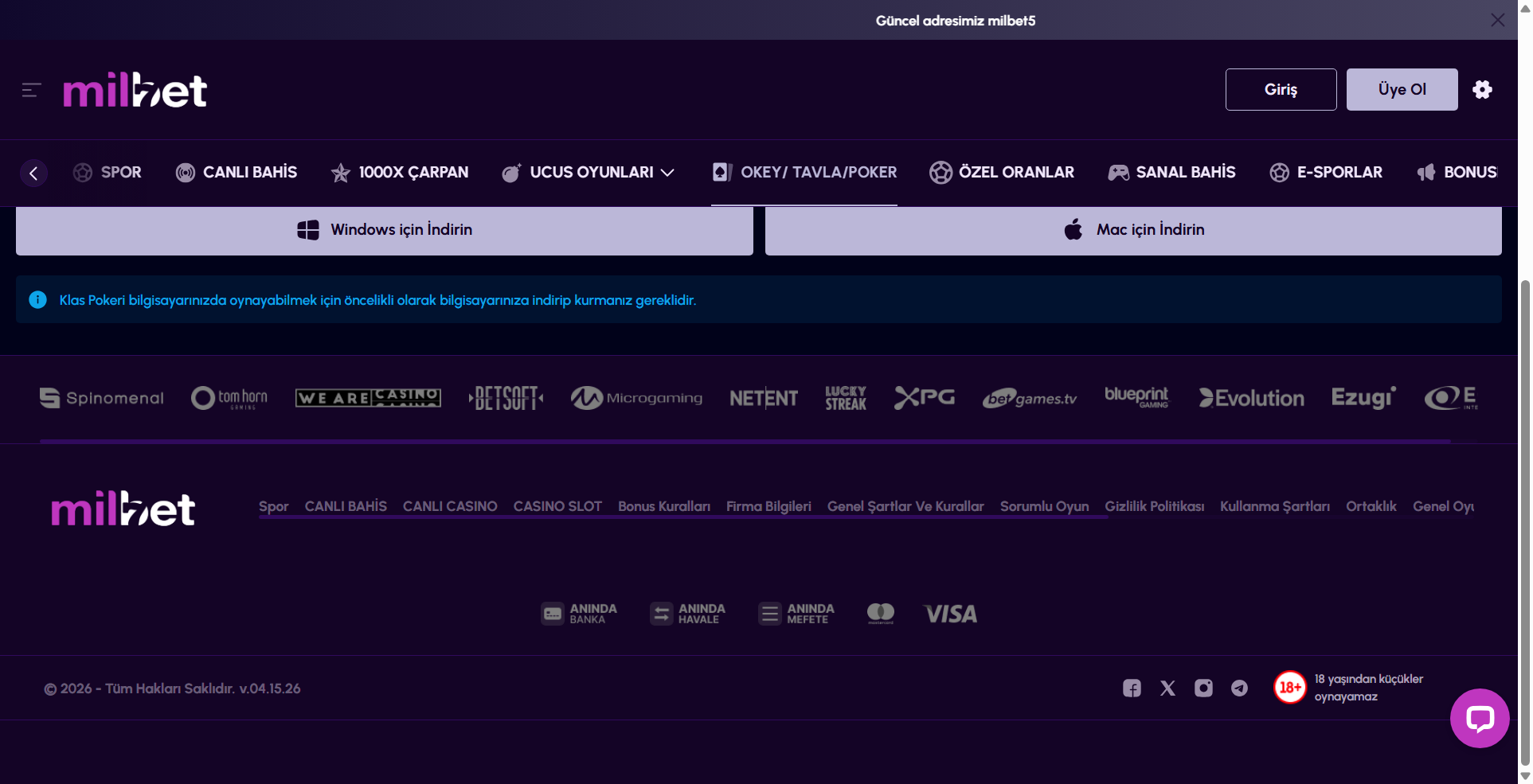The image size is (1533, 784).
Task: Click the Ezugi provider logo
Action: point(1364,398)
